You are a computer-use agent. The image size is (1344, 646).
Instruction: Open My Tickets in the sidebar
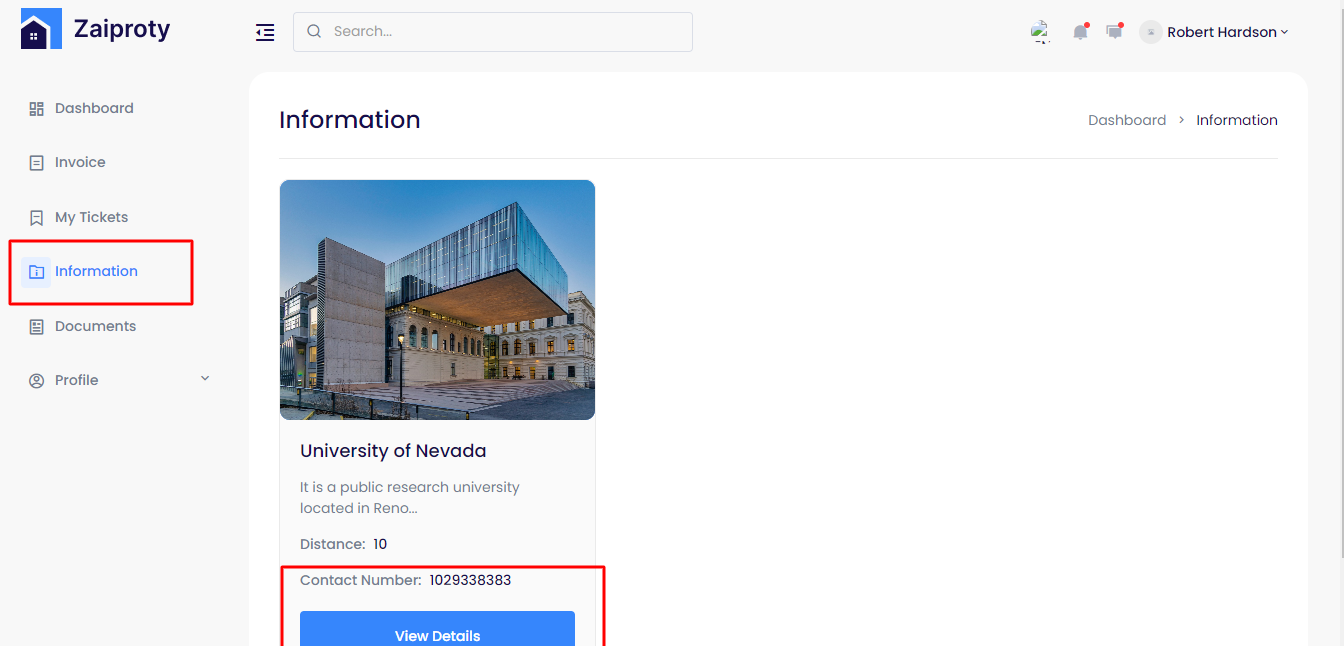pos(91,217)
